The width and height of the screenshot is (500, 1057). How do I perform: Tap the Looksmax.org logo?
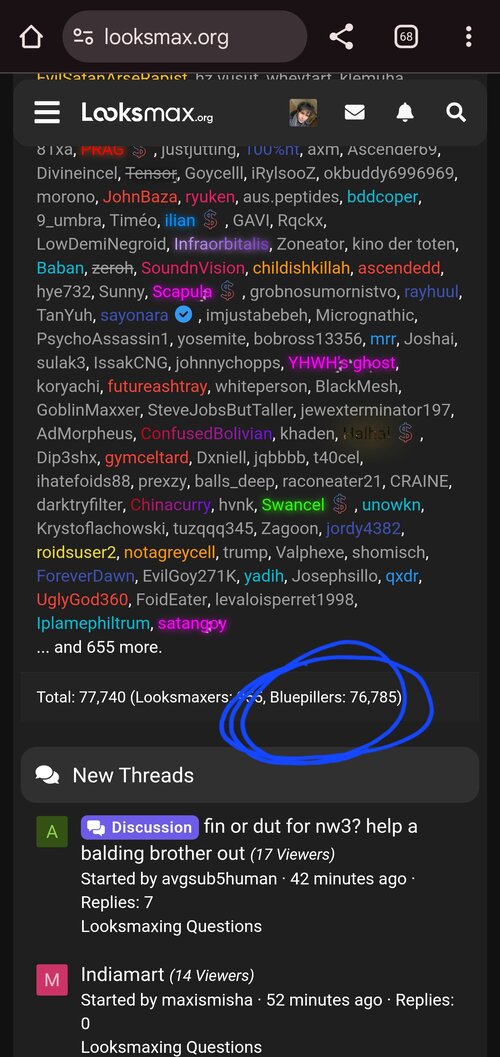coord(147,113)
